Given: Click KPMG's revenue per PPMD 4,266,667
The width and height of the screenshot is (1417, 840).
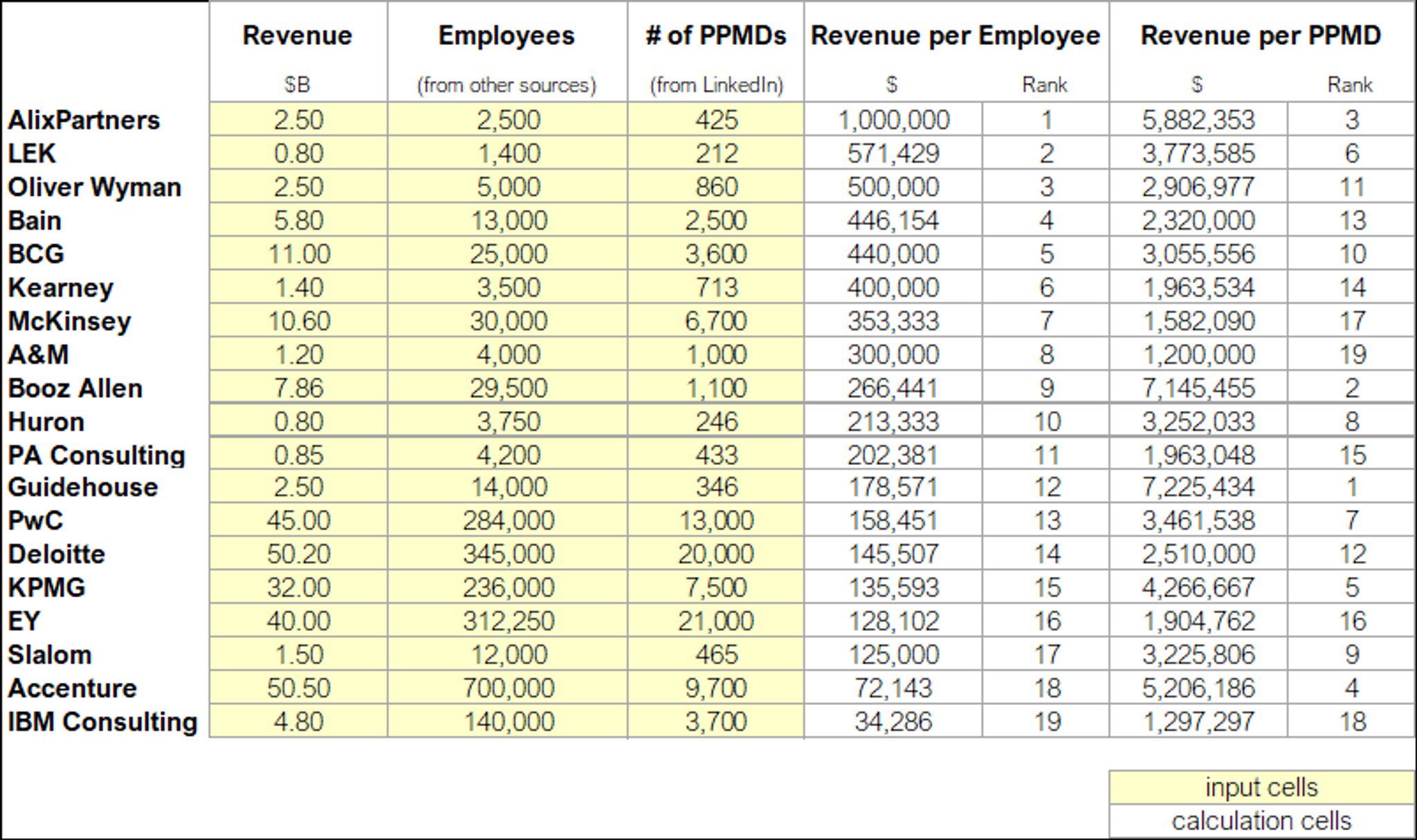Looking at the screenshot, I should (1198, 587).
